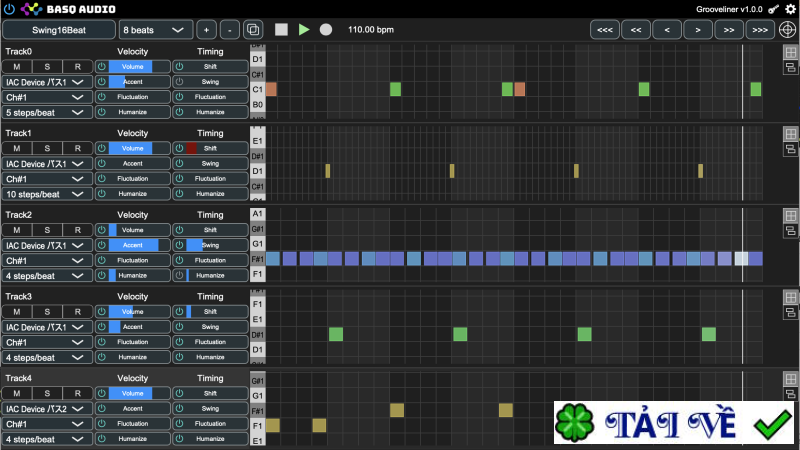Viewport: 800px width, 450px height.
Task: Open settings with the gear icon
Action: coord(790,9)
